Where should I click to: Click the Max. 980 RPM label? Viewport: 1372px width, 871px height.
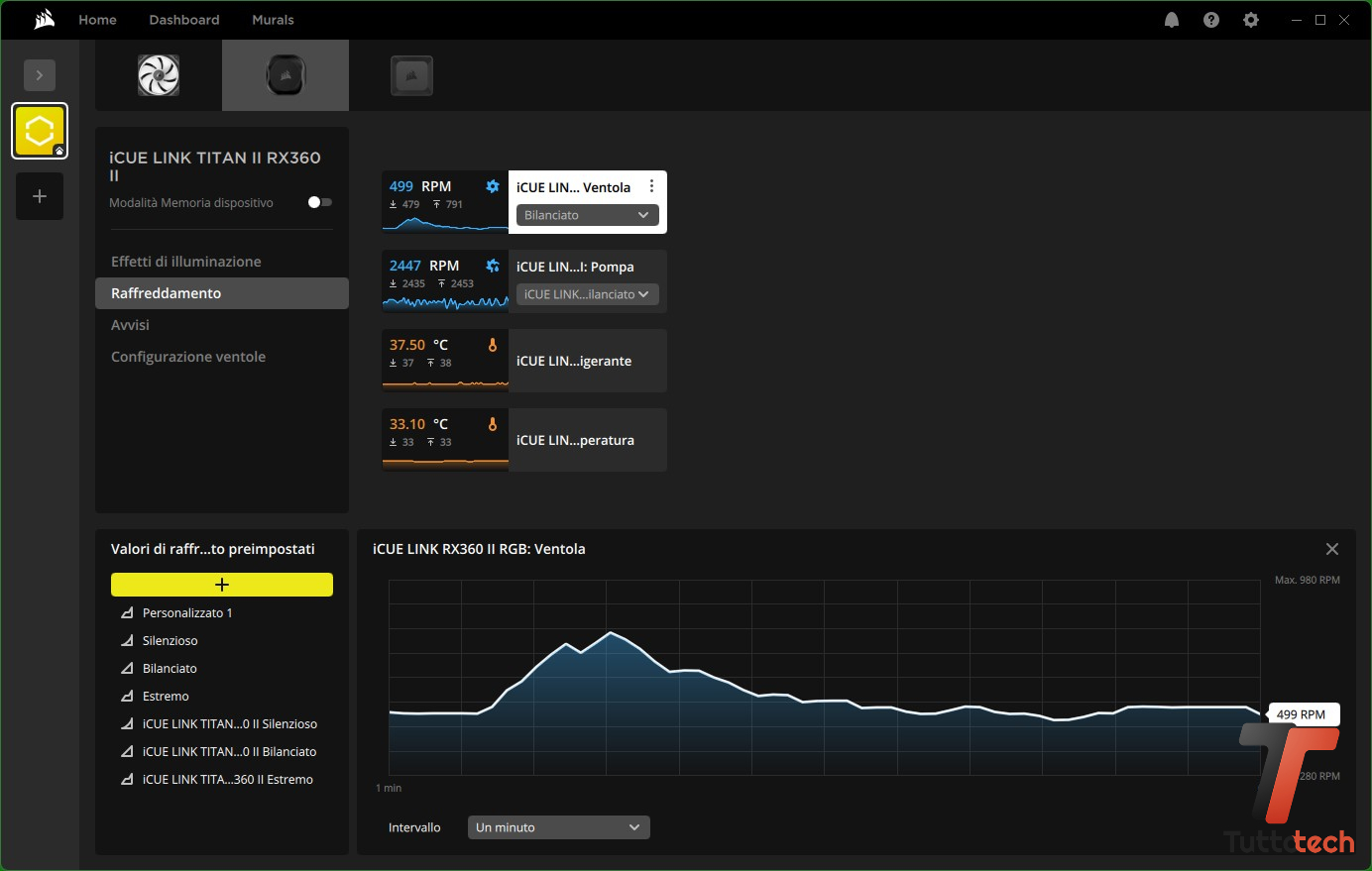[1308, 580]
